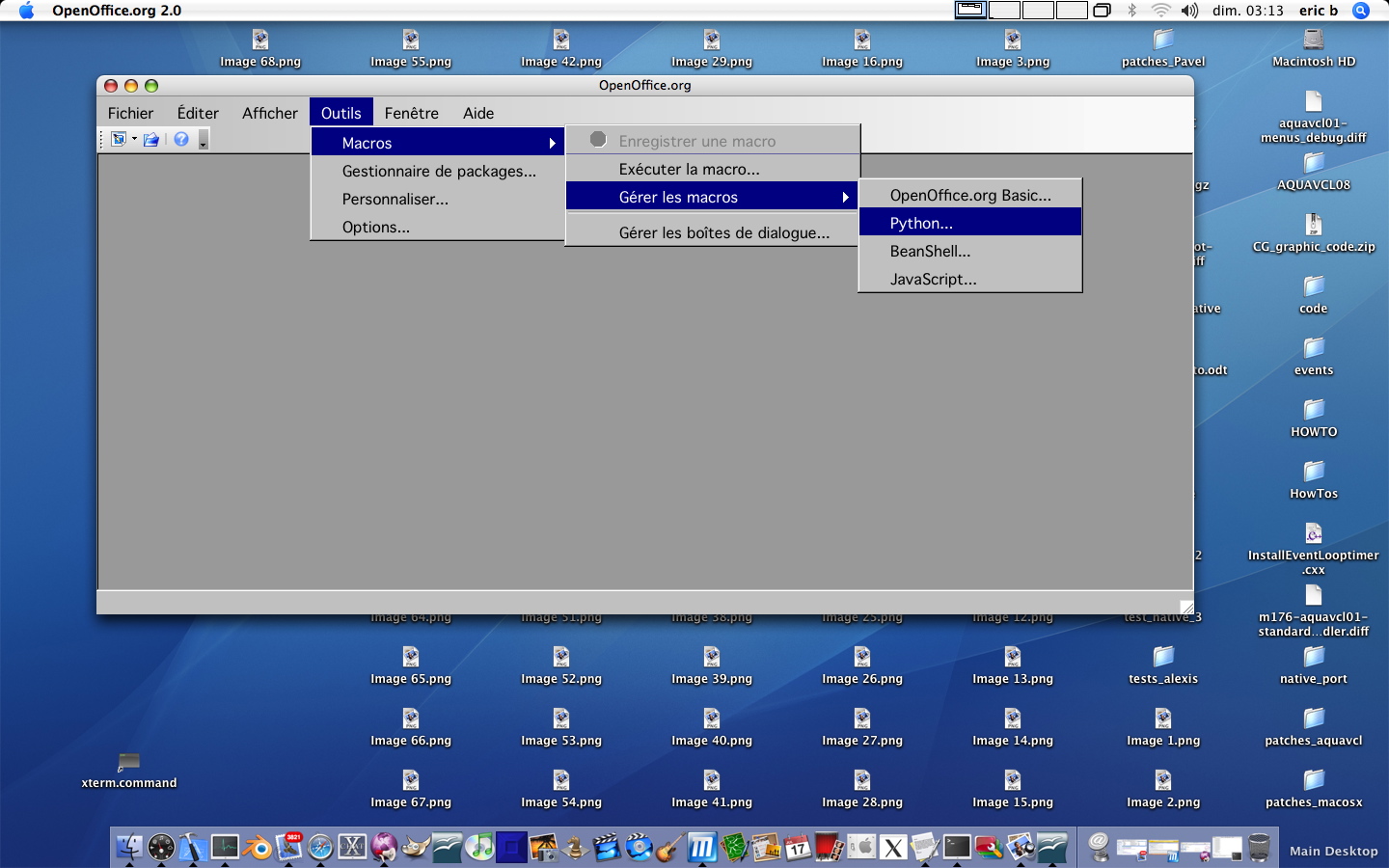Select Gérer les macros submenu
Screen dimensions: 1389x868
[712, 197]
